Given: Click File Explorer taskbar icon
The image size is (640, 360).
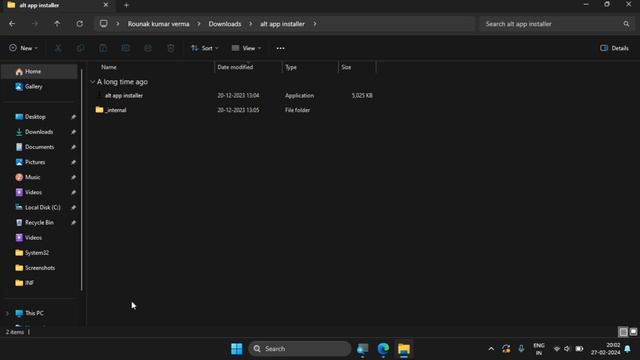Looking at the screenshot, I should tap(404, 349).
